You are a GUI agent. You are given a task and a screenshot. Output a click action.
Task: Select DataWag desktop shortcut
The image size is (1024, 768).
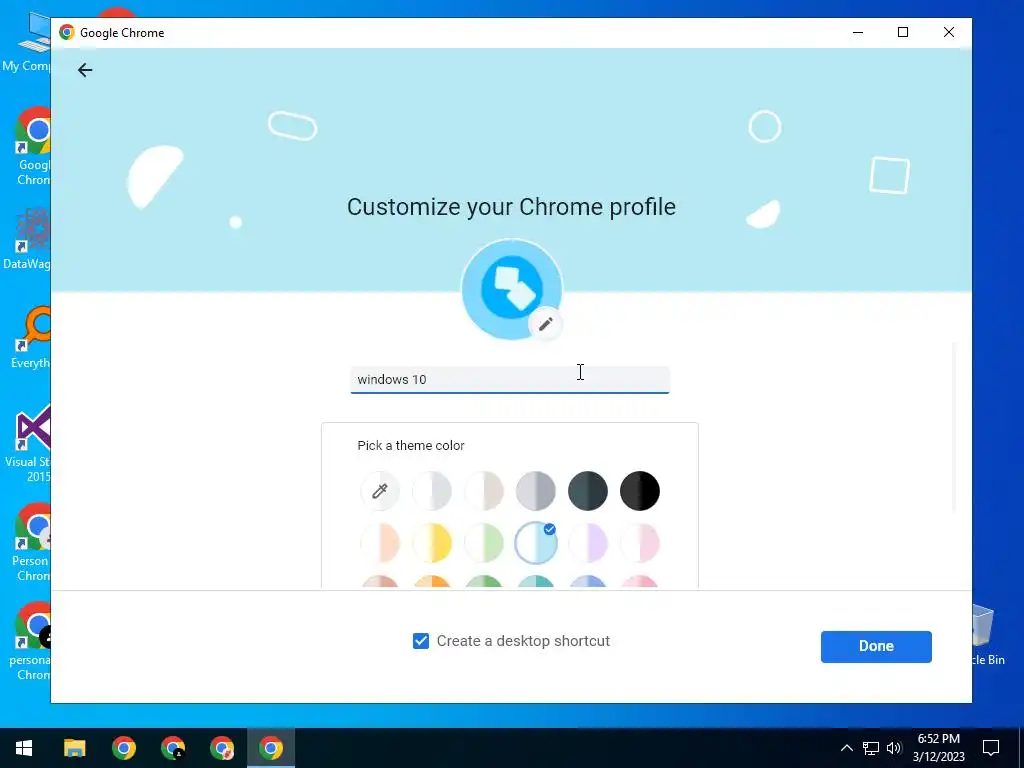[26, 238]
